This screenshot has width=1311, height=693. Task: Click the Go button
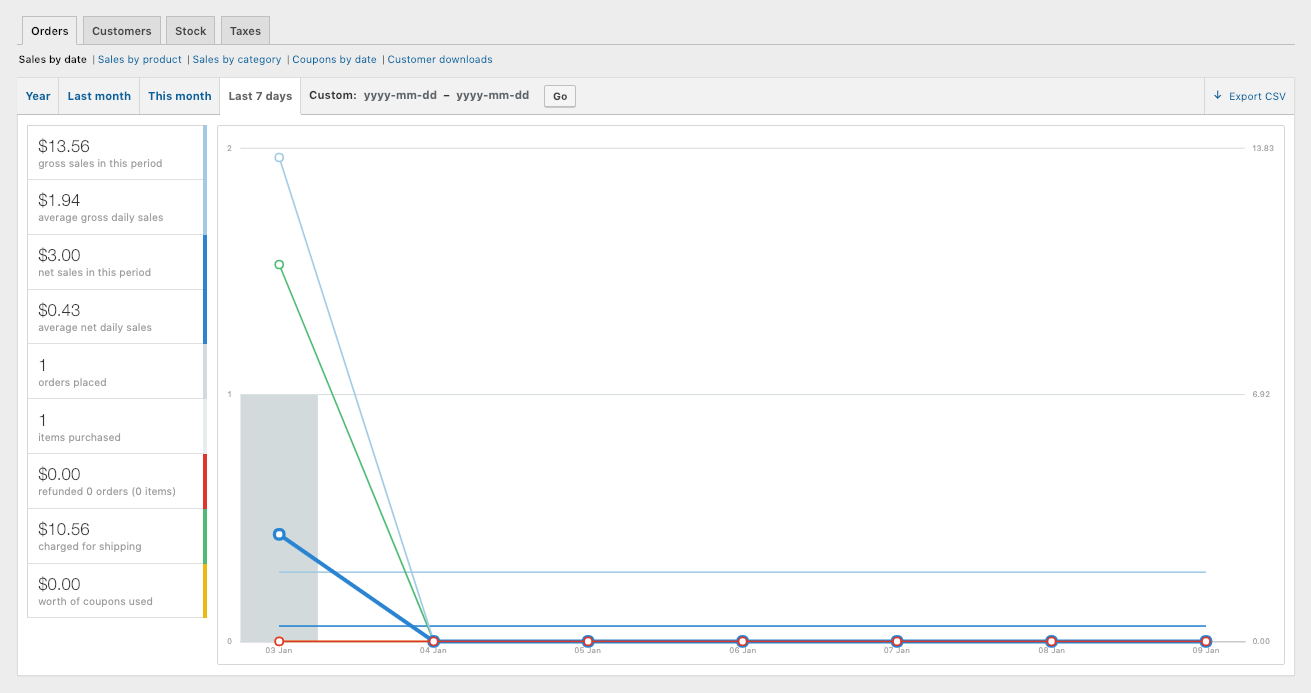[560, 96]
